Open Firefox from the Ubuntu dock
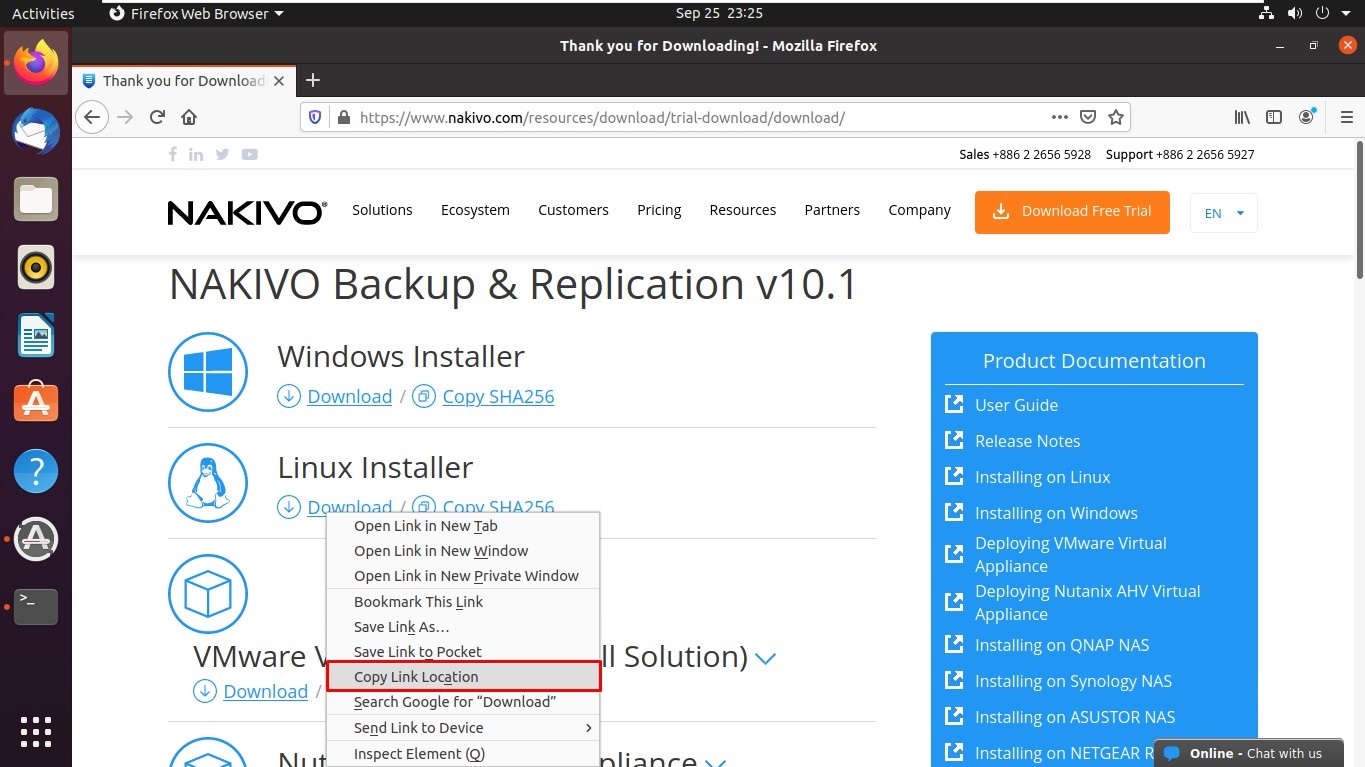The height and width of the screenshot is (767, 1365). pos(36,62)
